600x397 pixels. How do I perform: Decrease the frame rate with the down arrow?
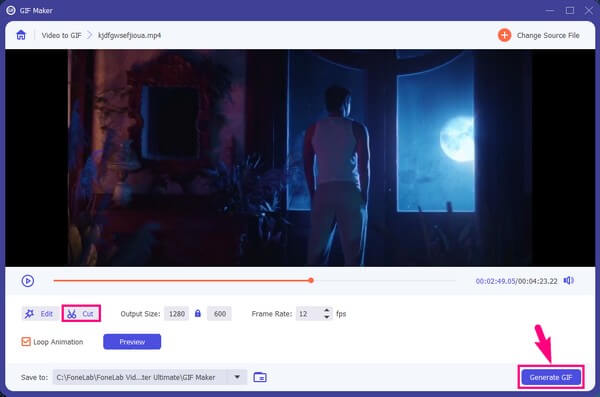tap(327, 317)
